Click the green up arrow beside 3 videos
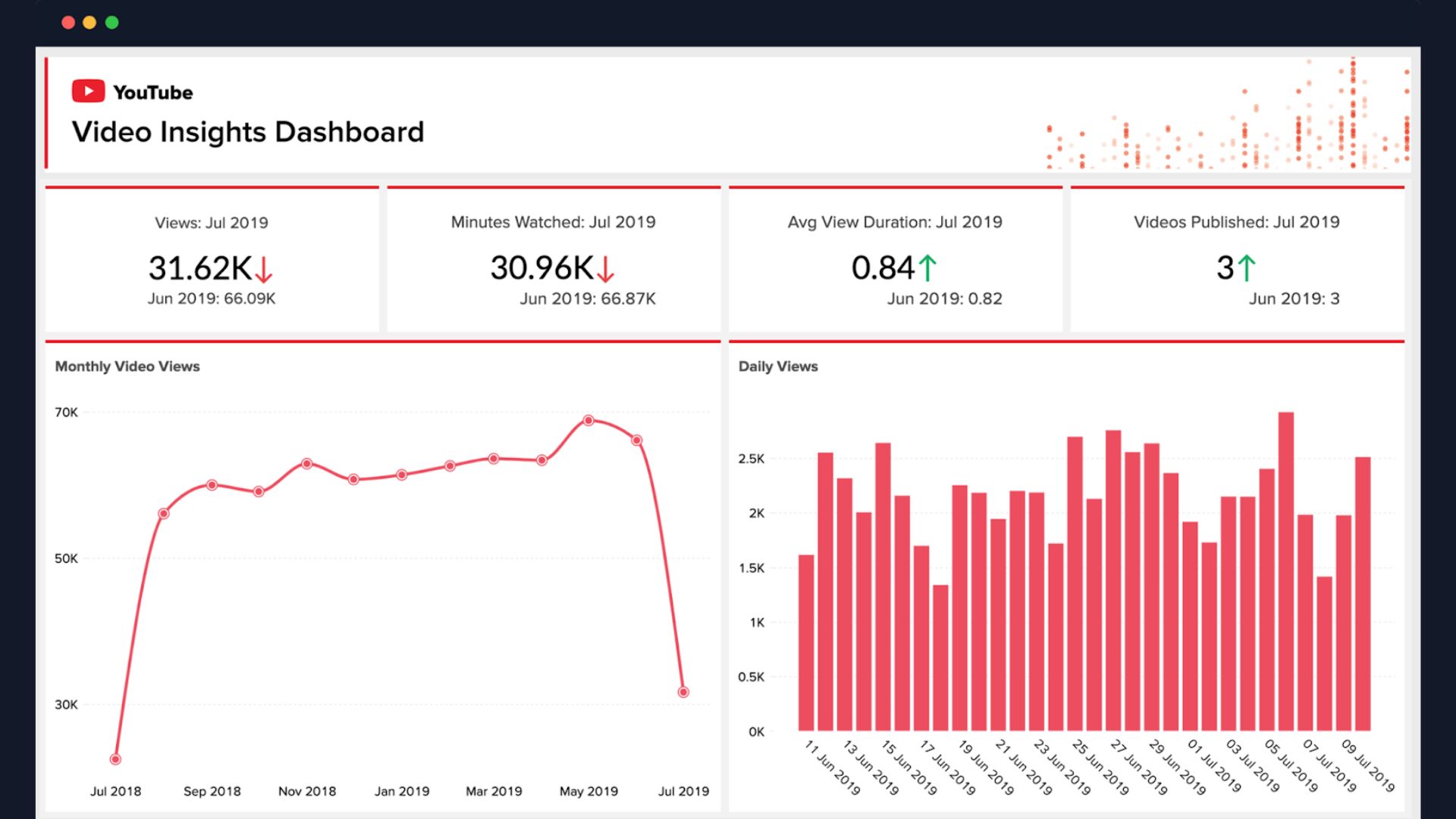The image size is (1456, 819). 1247,268
